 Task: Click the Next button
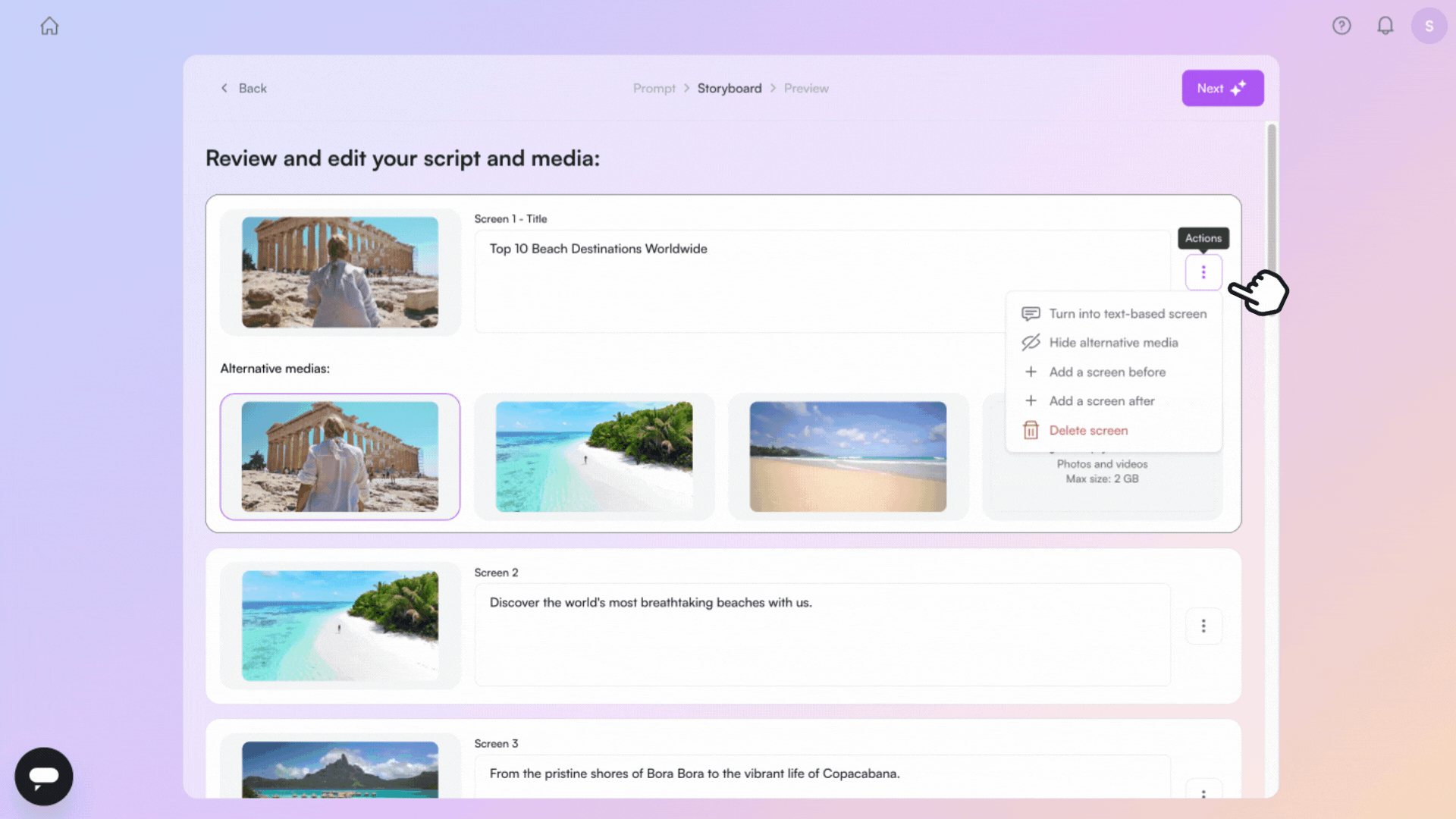coord(1222,88)
